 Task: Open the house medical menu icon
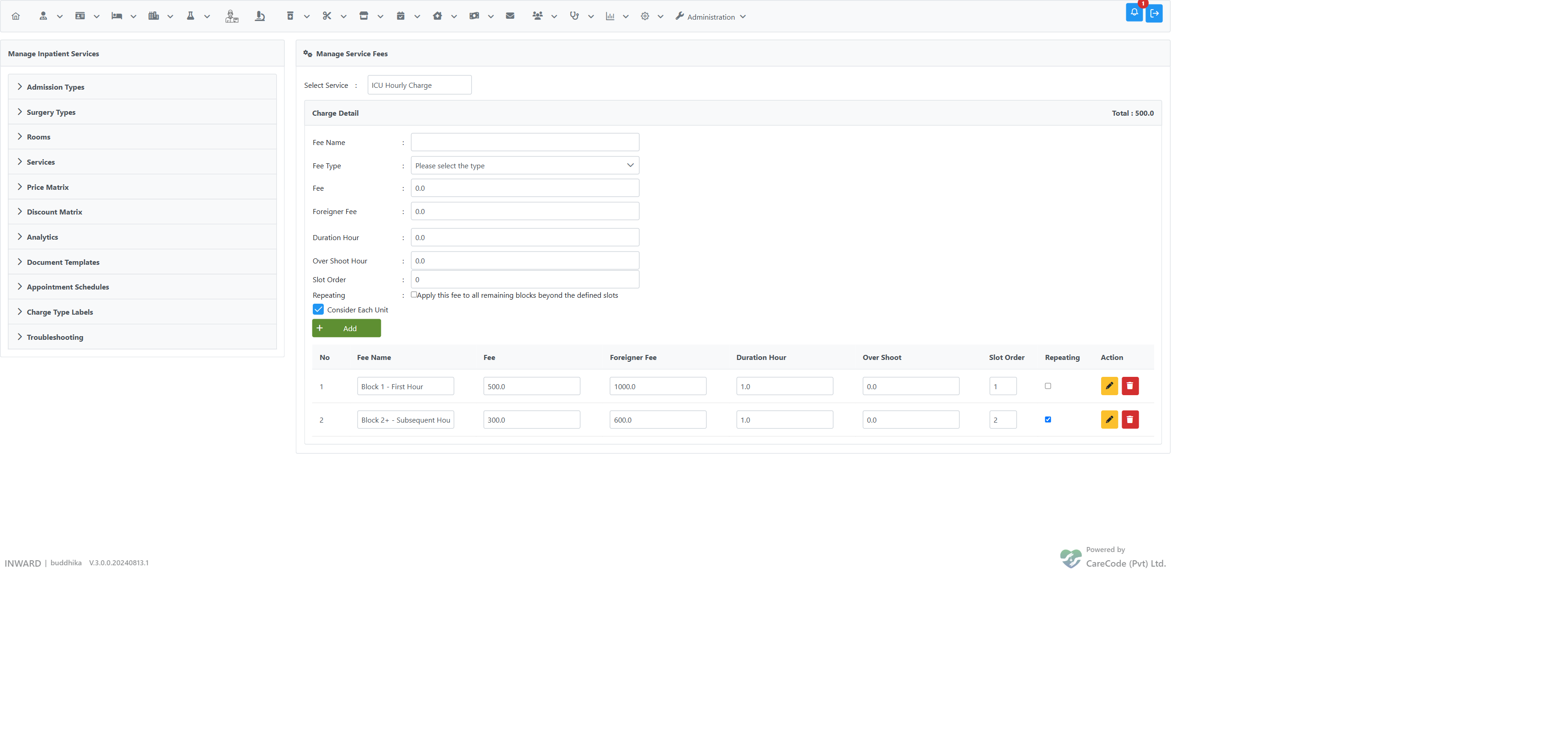(x=438, y=16)
